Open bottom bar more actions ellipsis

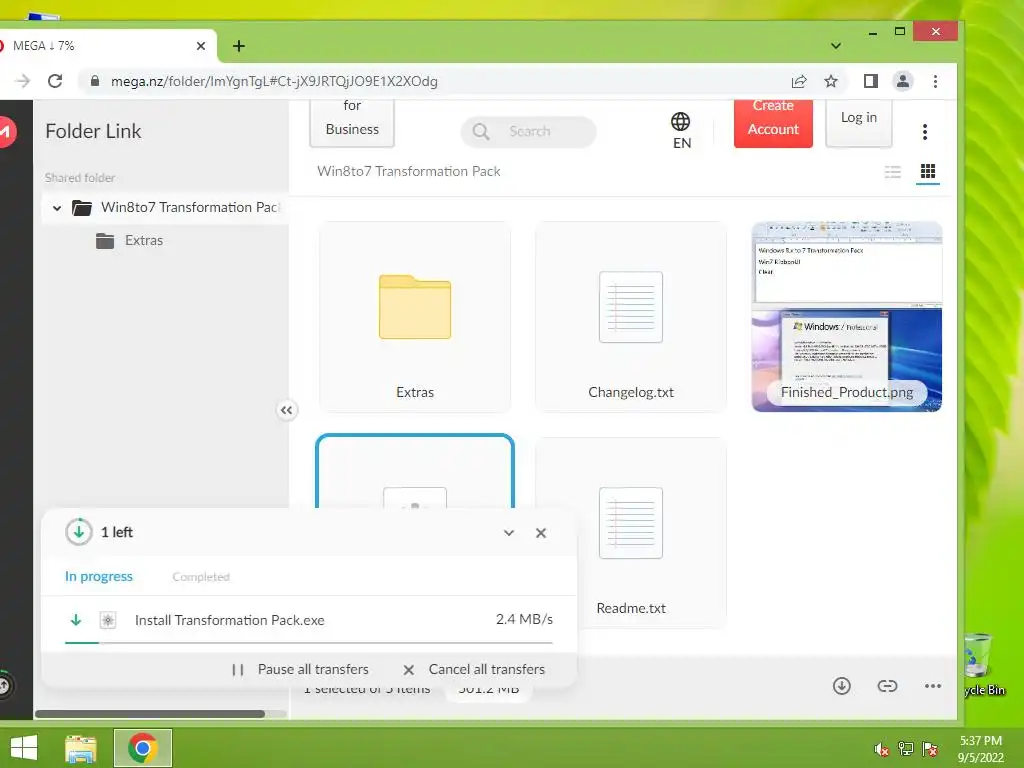(933, 686)
